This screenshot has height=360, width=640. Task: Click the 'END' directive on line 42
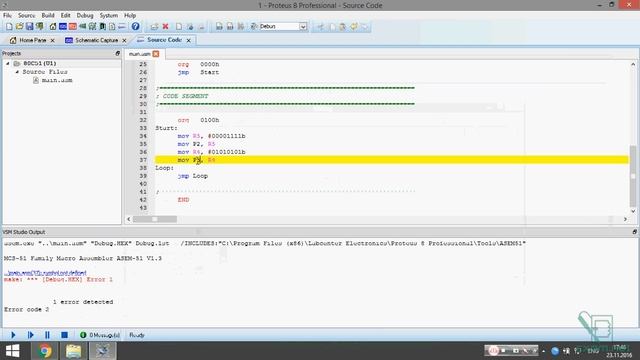(x=183, y=200)
